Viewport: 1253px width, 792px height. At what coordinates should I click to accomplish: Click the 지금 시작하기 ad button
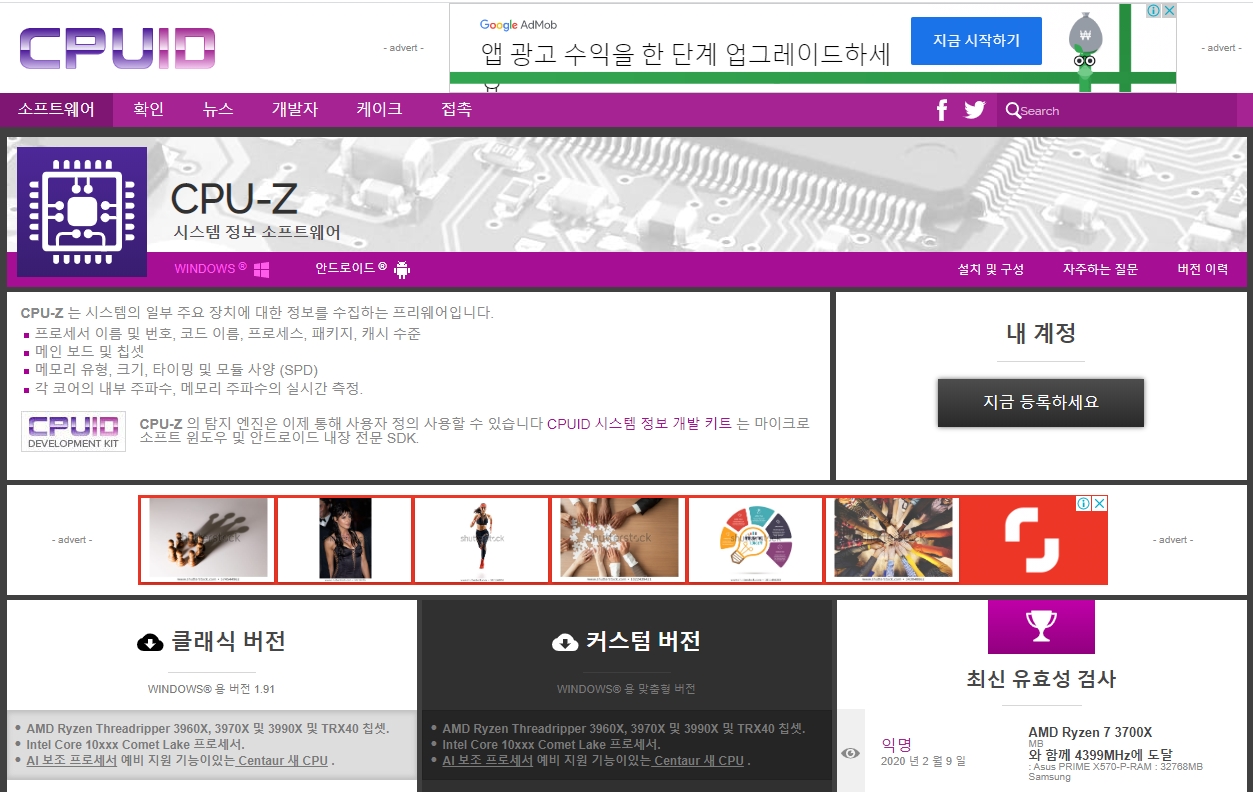pos(976,41)
